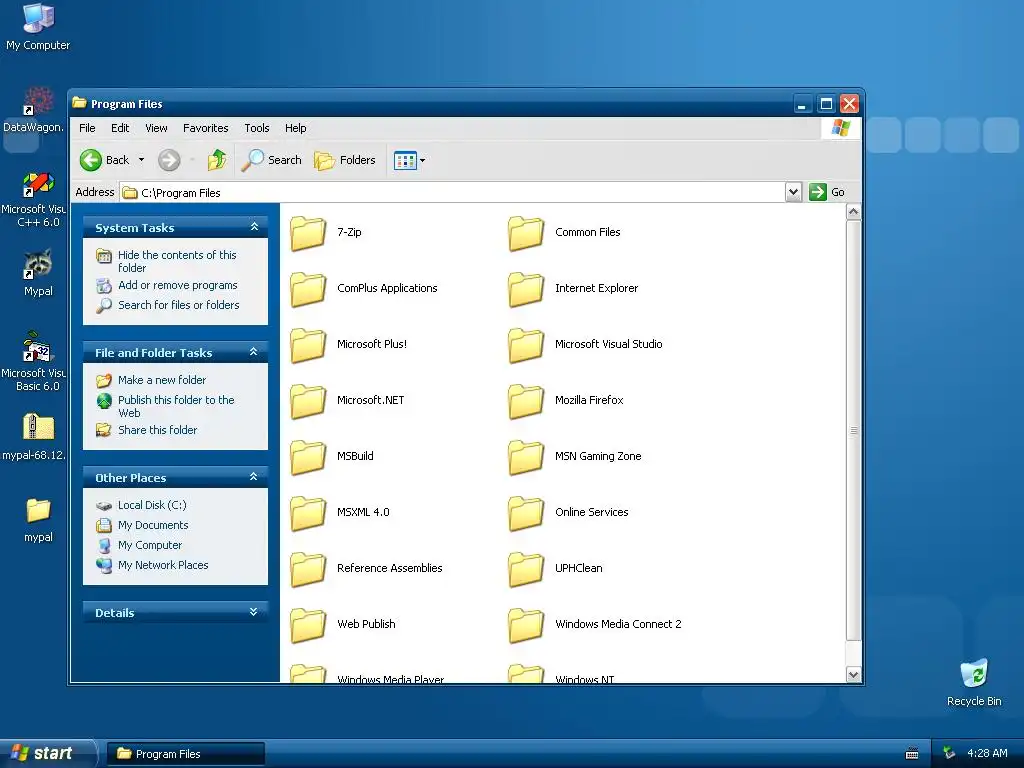
Task: Select the ComPlus Applications folder icon
Action: 308,289
